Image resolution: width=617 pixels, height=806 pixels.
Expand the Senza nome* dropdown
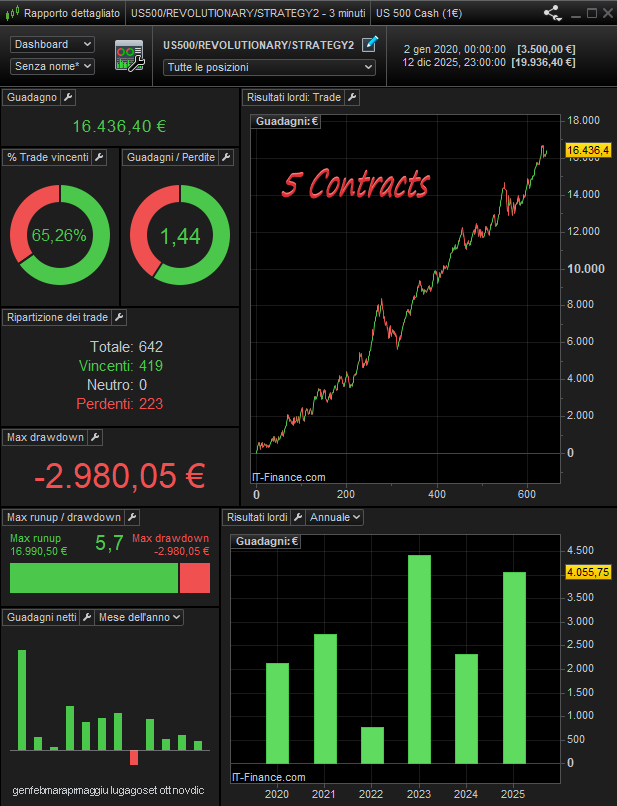coord(52,66)
